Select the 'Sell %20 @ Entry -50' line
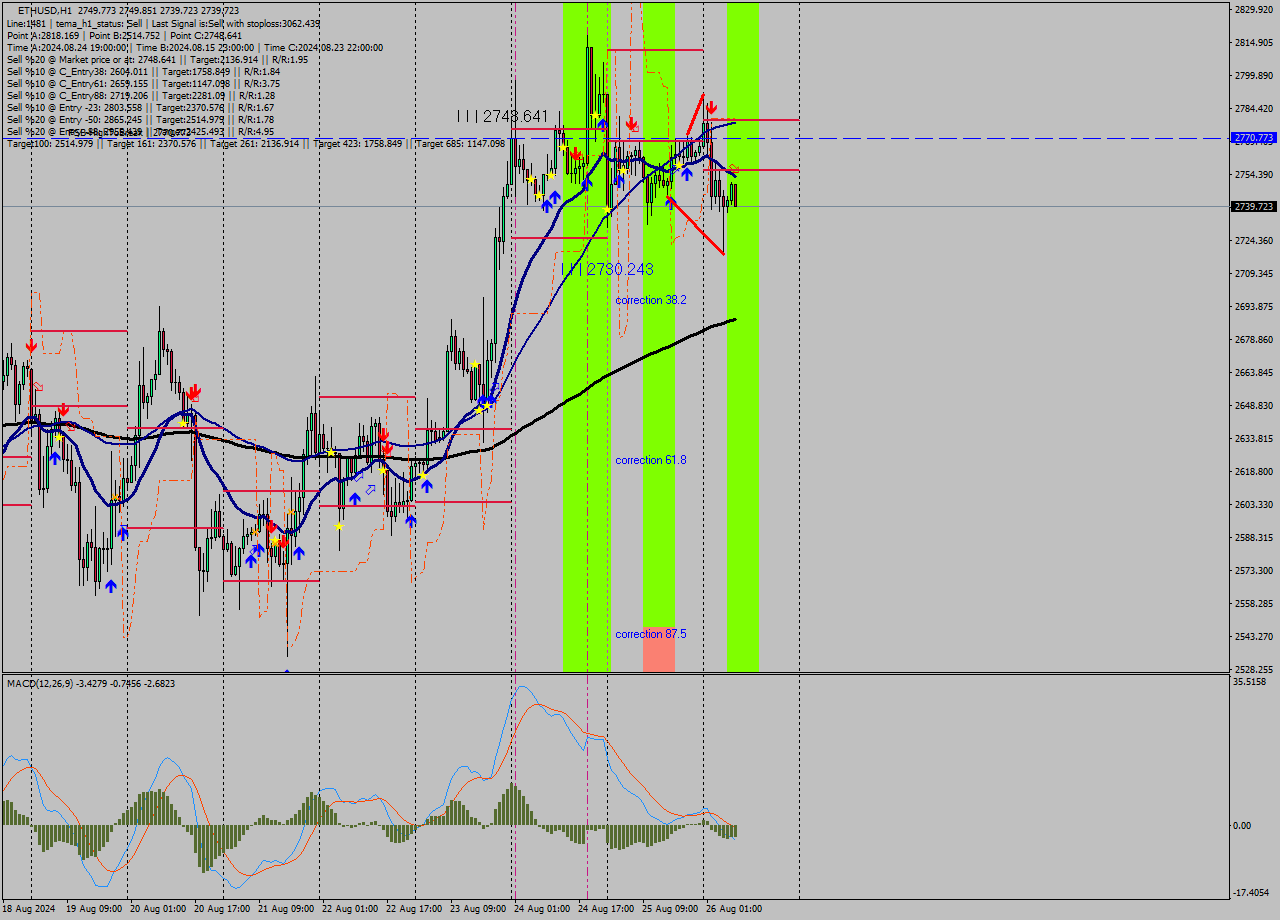The width and height of the screenshot is (1280, 920). coord(140,119)
